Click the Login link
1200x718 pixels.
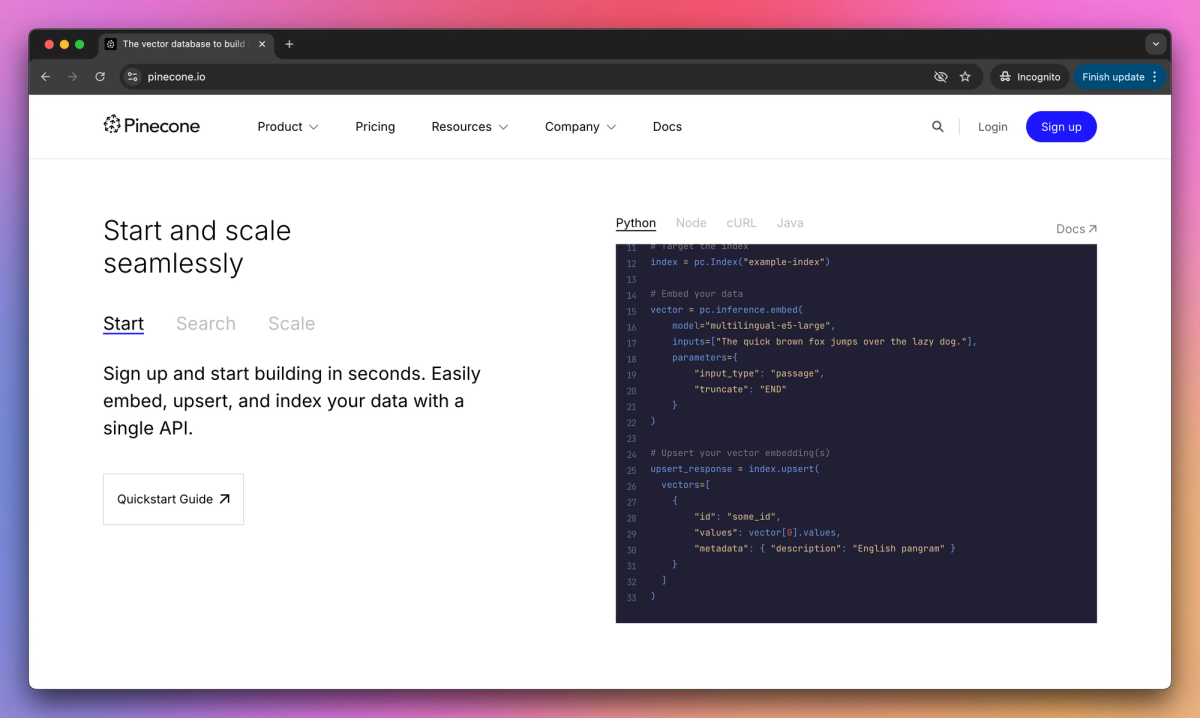992,127
